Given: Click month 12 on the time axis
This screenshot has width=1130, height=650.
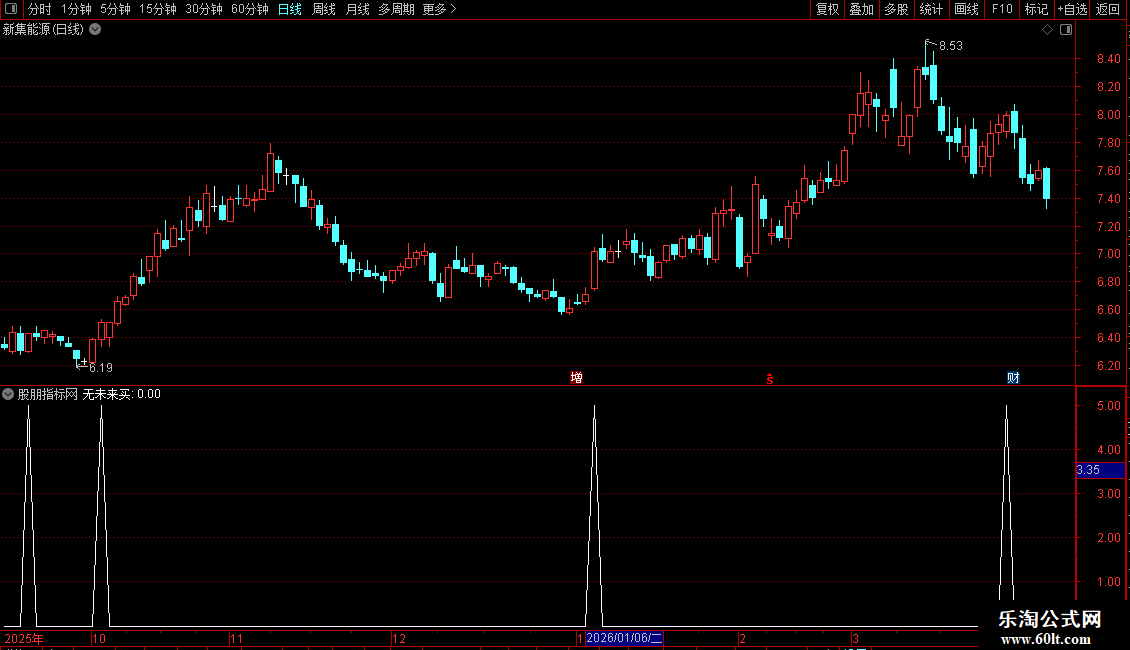Looking at the screenshot, I should (x=399, y=638).
